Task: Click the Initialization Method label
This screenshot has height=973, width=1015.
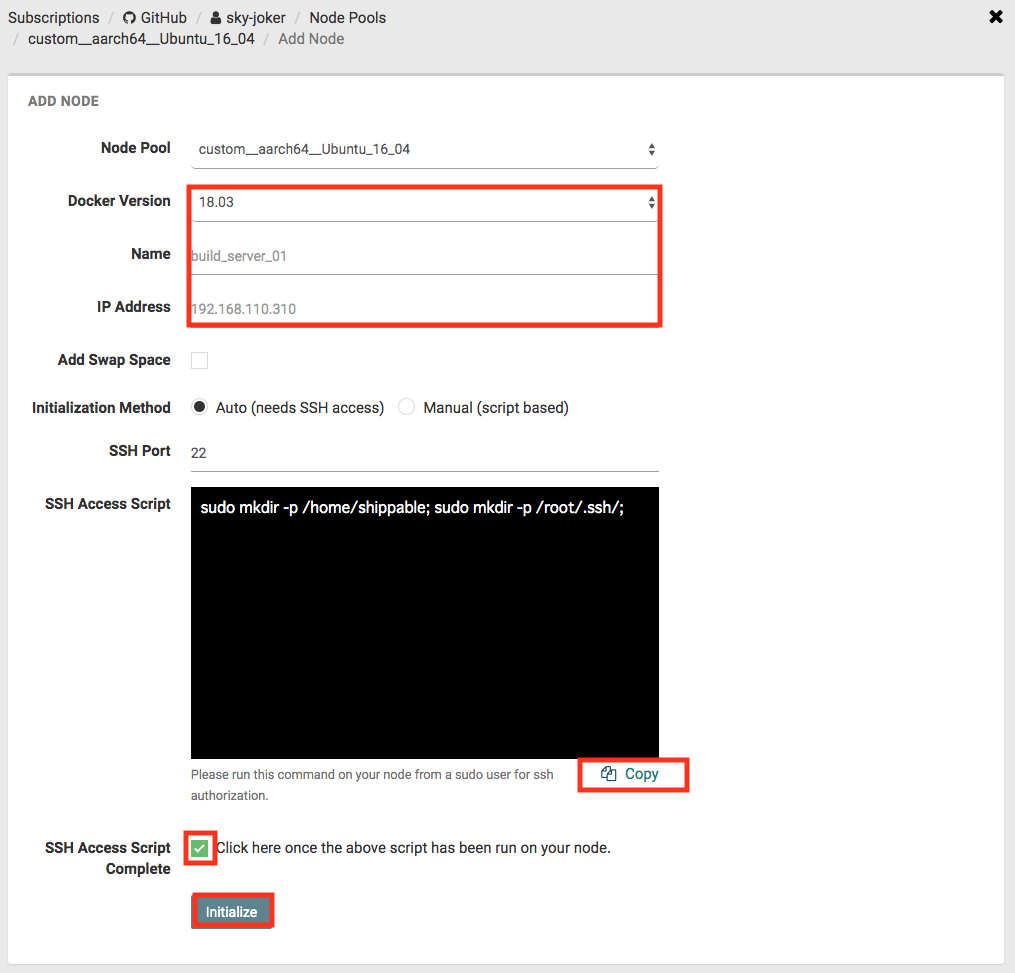Action: tap(101, 408)
